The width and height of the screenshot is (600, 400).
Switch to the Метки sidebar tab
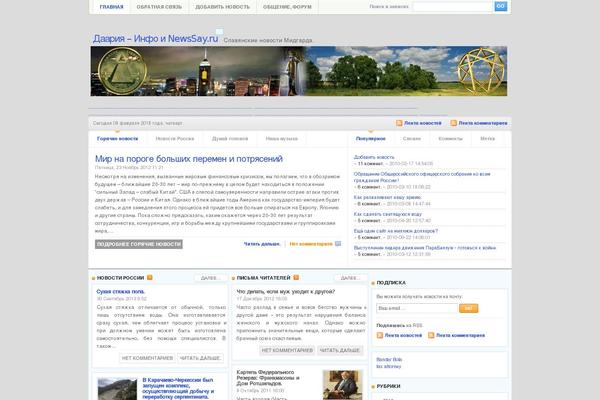pyautogui.click(x=488, y=139)
